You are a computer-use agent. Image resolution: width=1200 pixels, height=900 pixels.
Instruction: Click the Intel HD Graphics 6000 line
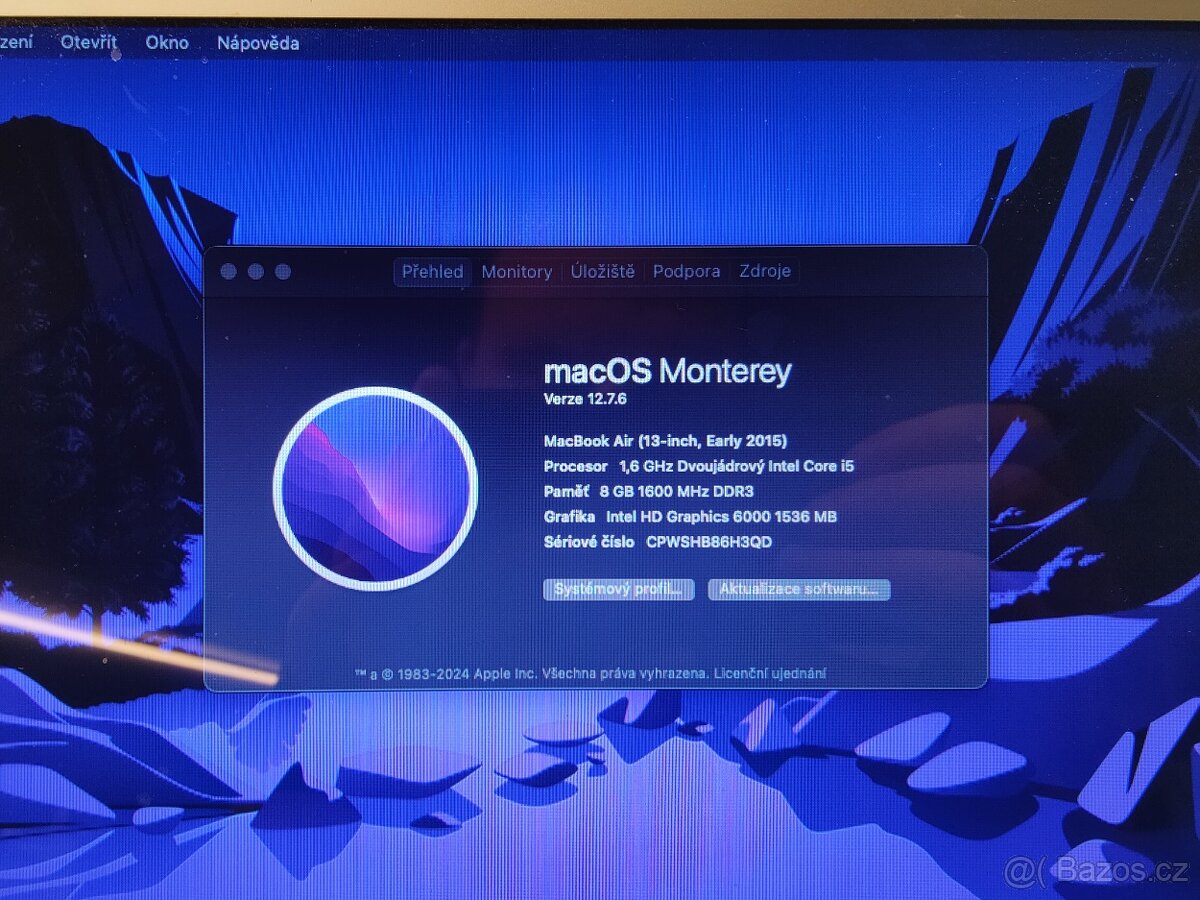point(690,517)
